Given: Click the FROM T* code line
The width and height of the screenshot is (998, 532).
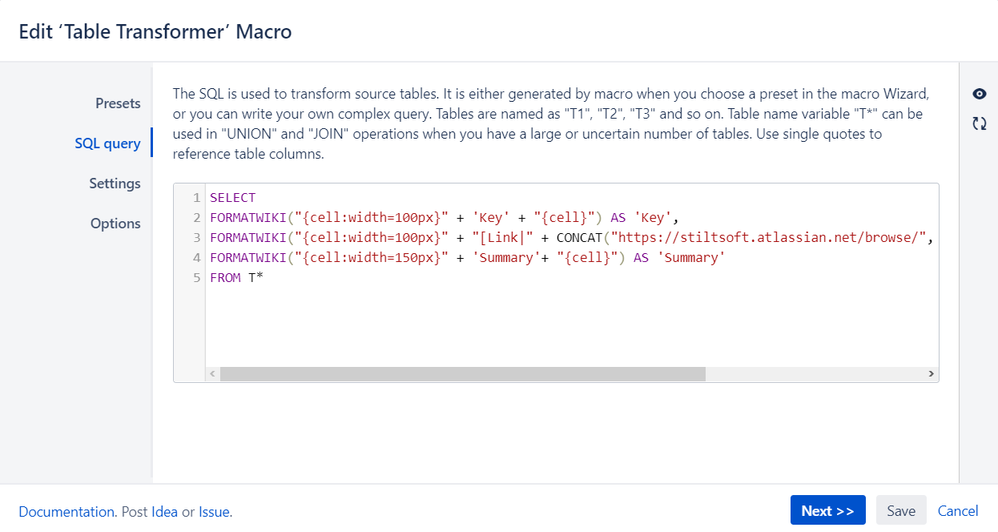Looking at the screenshot, I should click(237, 278).
